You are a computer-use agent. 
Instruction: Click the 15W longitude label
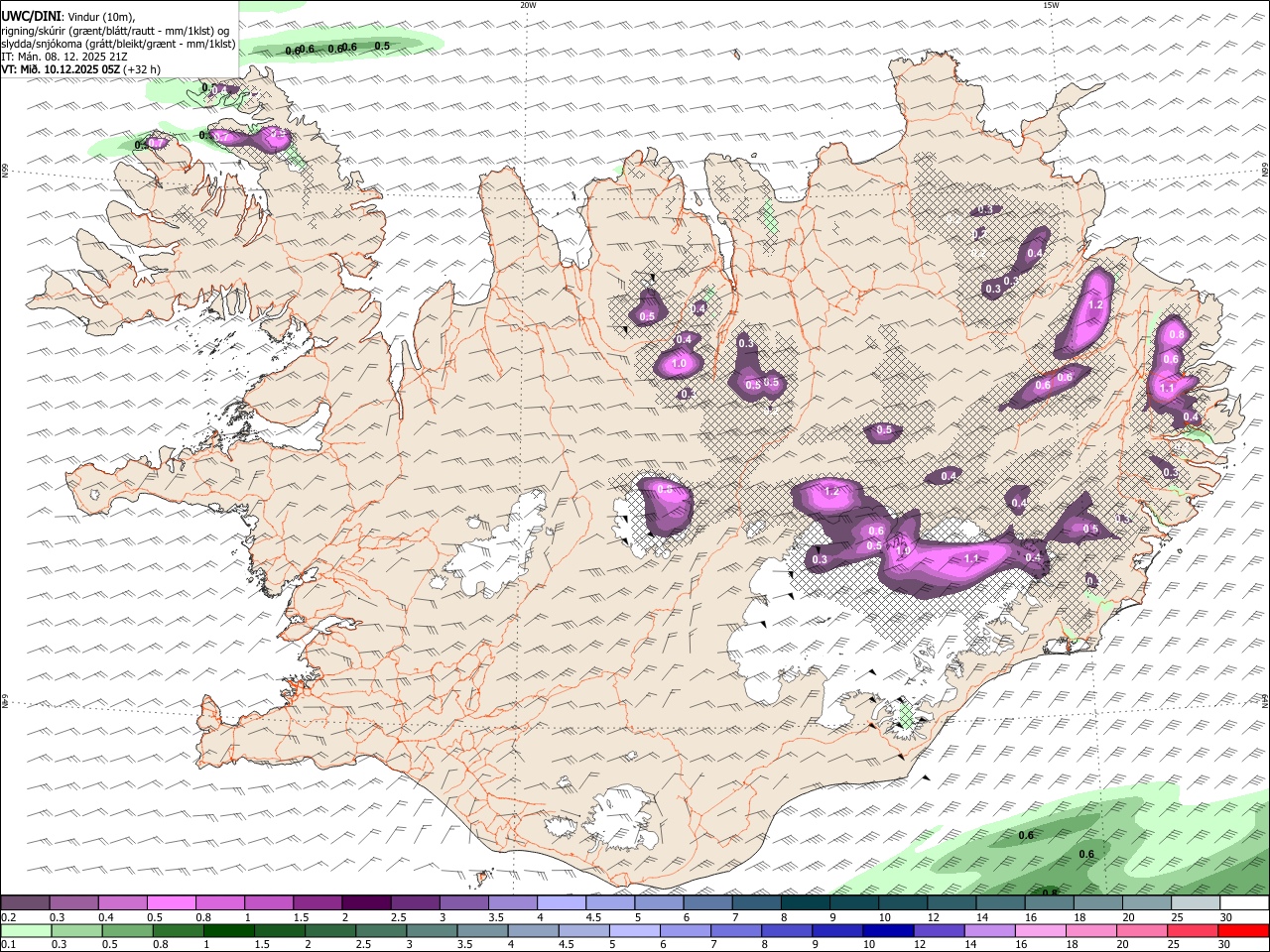[1050, 5]
